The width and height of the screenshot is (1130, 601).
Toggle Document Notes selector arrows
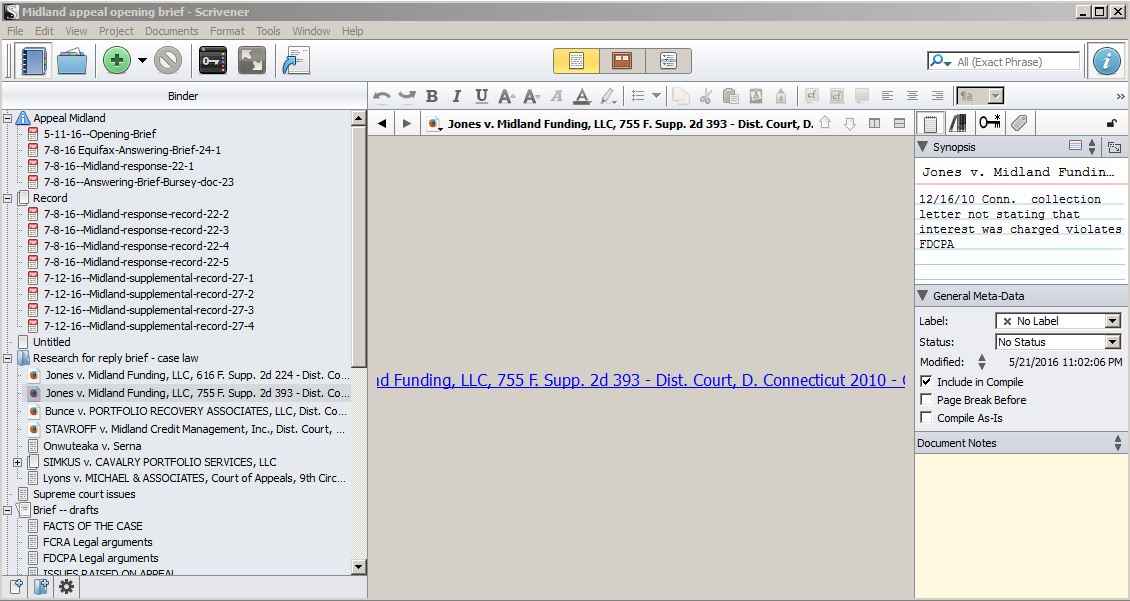click(1118, 443)
